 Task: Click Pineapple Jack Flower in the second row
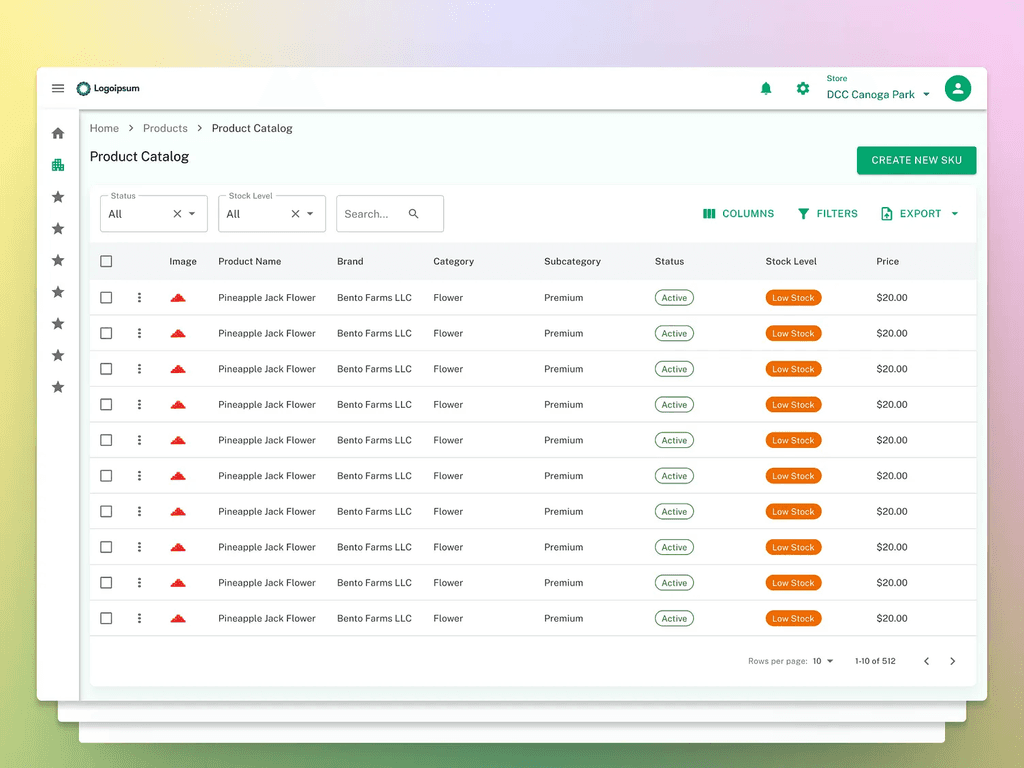tap(266, 333)
